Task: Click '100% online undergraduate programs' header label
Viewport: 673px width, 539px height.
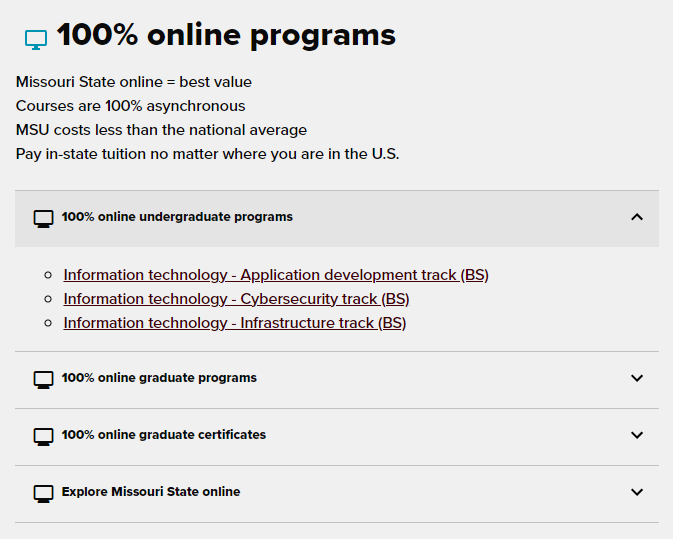Action: (177, 217)
